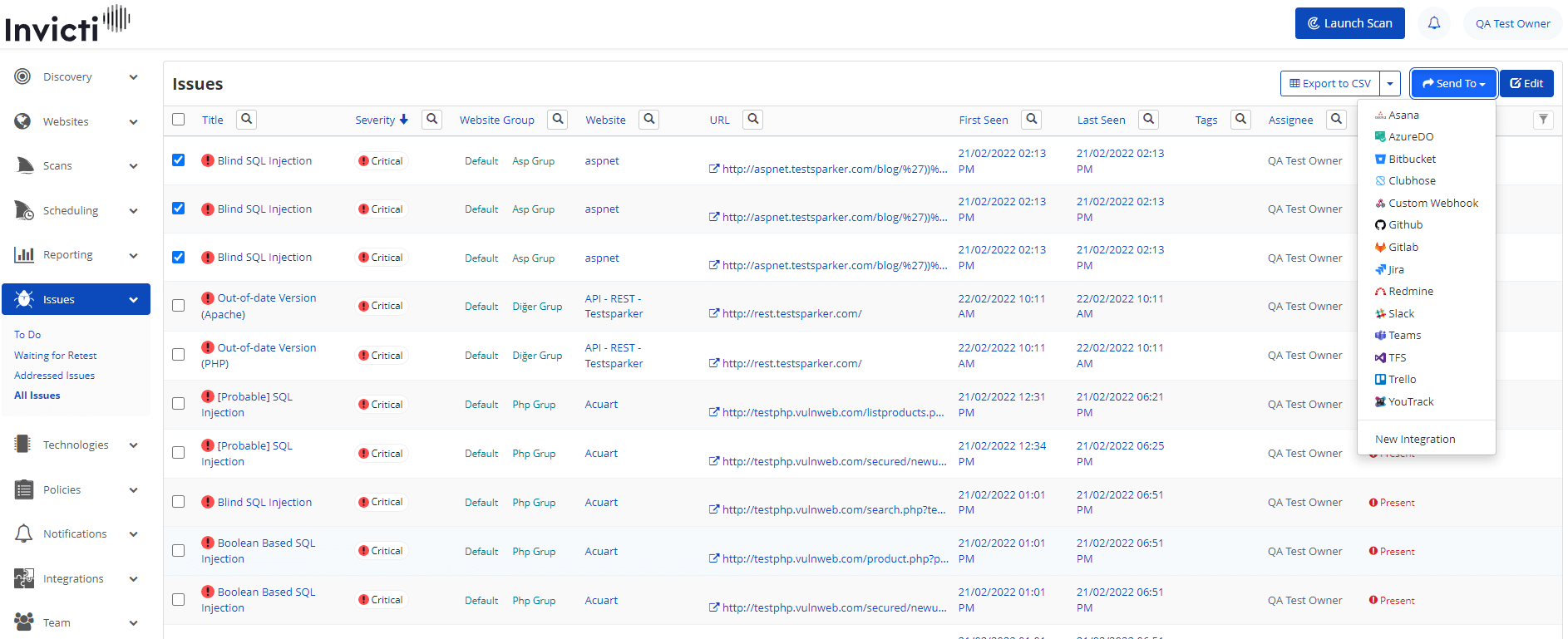The height and width of the screenshot is (639, 1568).
Task: Expand the Scans menu chevron
Action: 134,166
